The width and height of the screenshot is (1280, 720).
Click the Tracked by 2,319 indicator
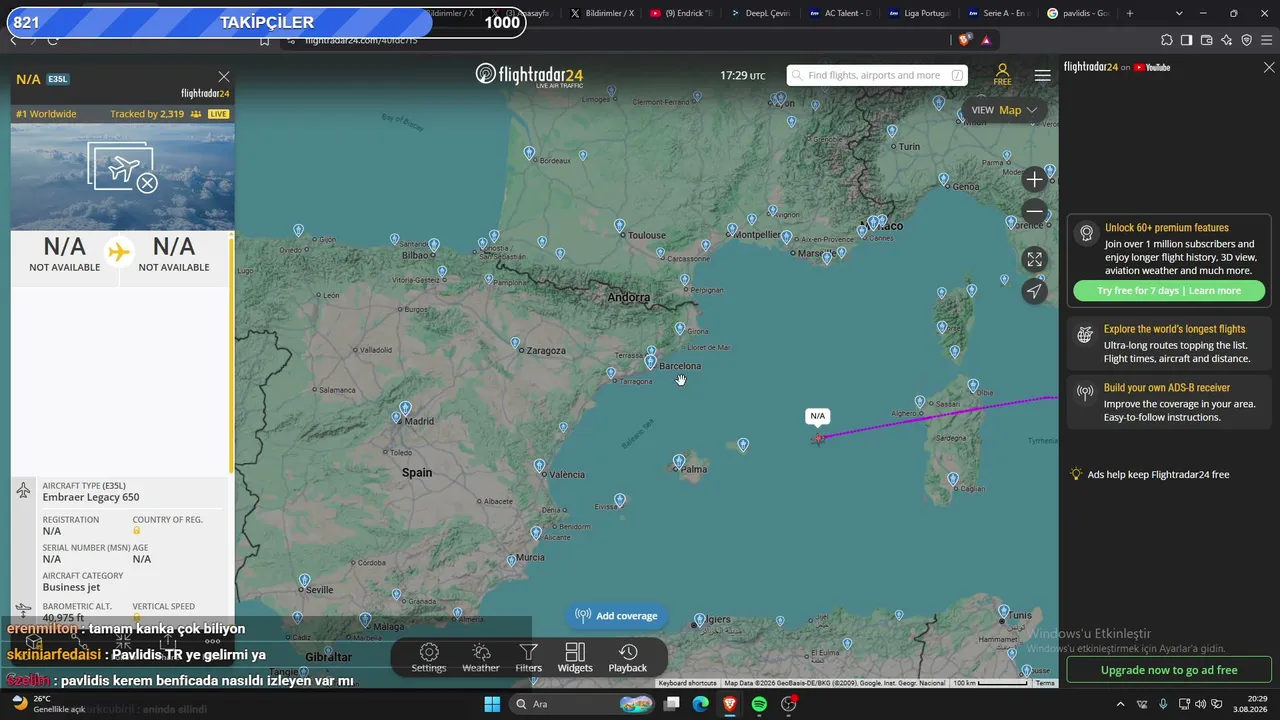click(x=156, y=114)
